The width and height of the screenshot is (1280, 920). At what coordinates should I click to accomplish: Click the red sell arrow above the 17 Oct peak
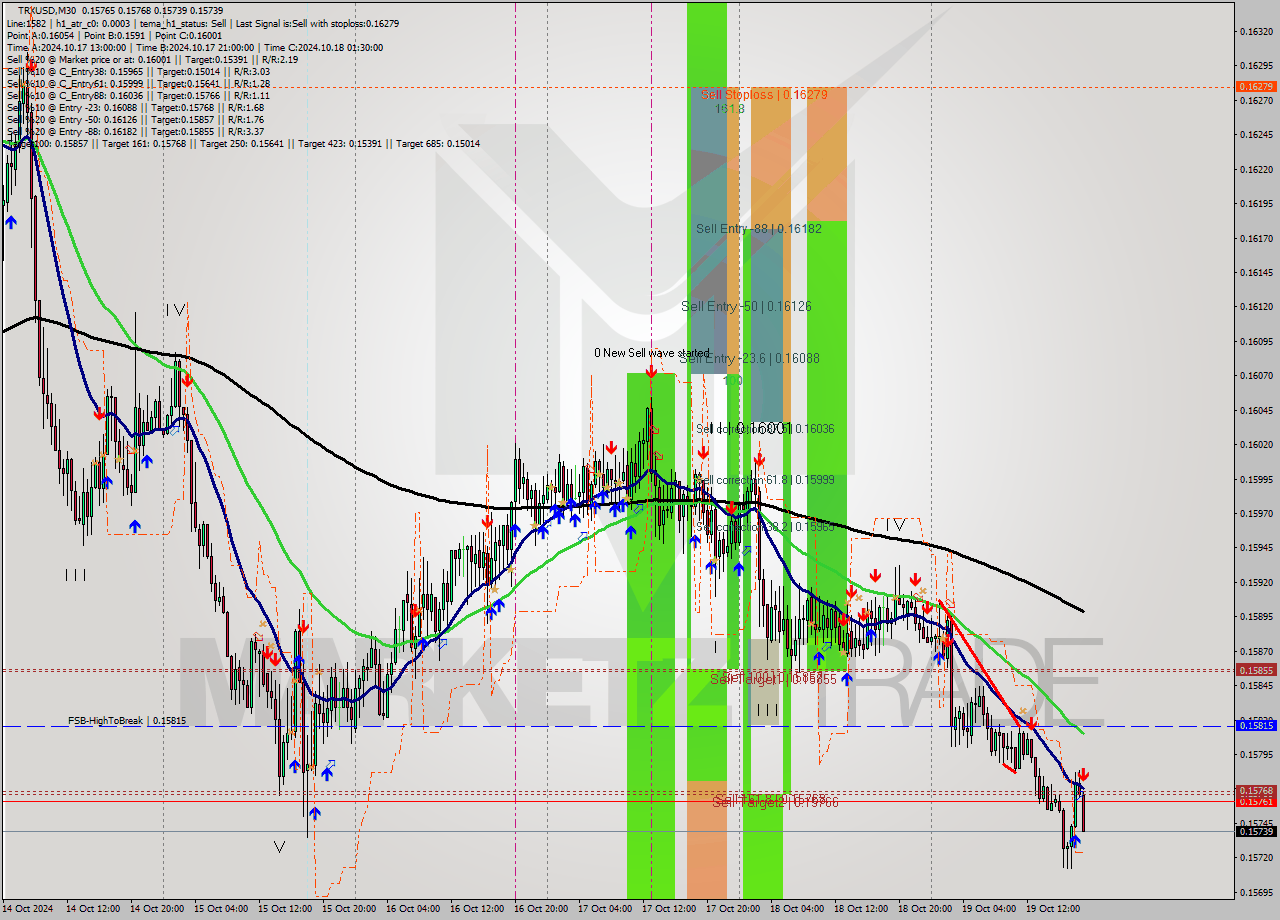[x=651, y=371]
